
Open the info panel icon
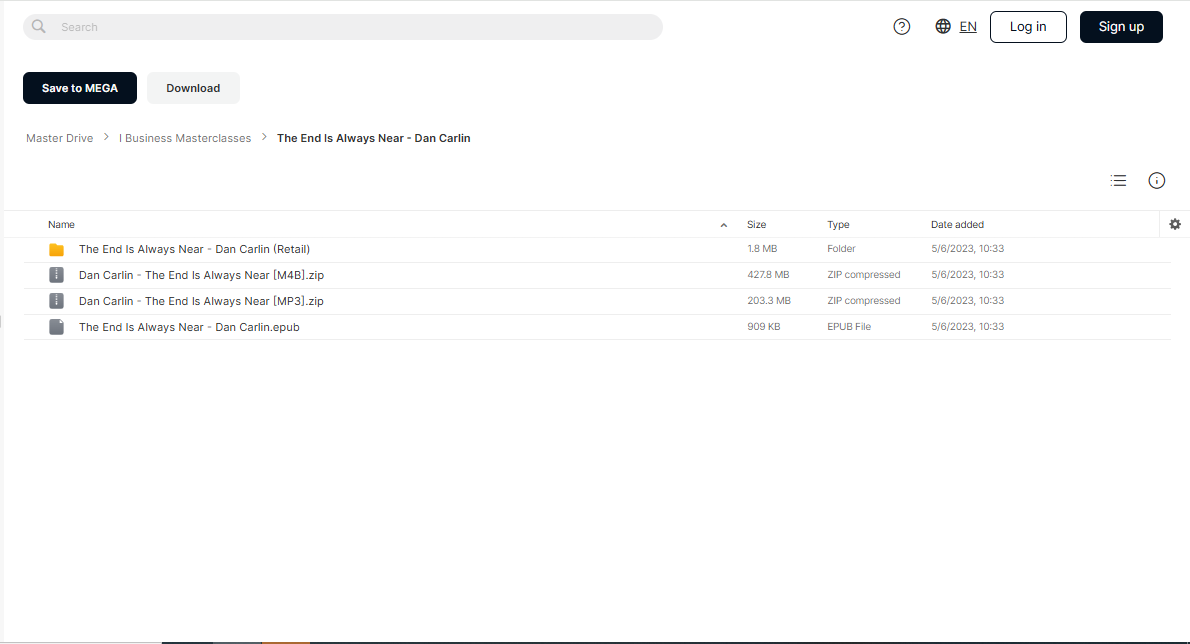pos(1157,181)
